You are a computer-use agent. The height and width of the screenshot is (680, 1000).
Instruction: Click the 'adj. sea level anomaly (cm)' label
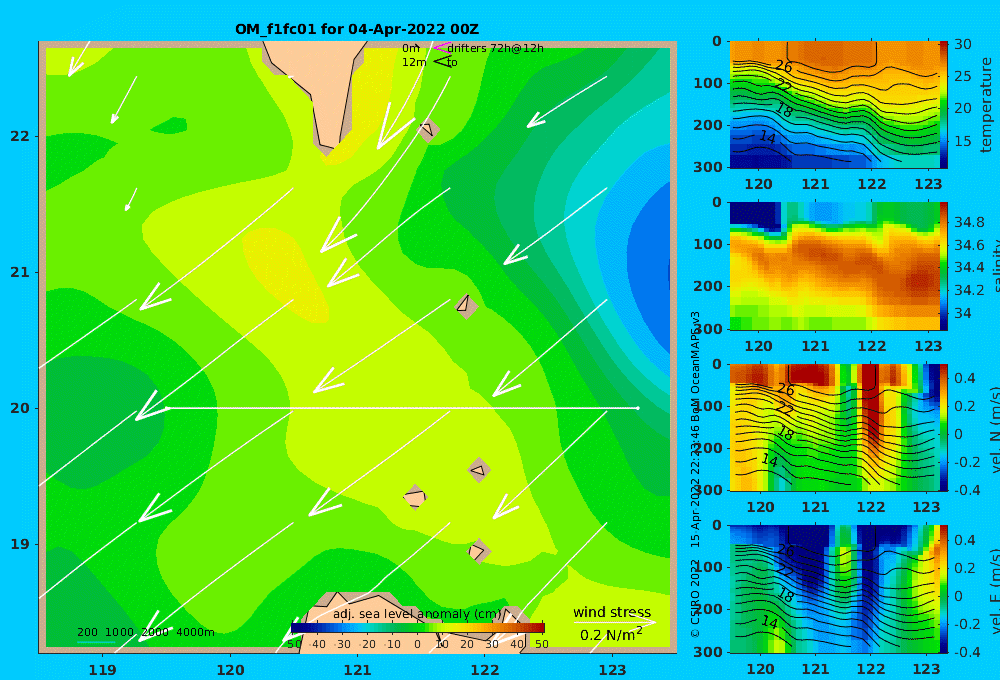click(x=418, y=614)
